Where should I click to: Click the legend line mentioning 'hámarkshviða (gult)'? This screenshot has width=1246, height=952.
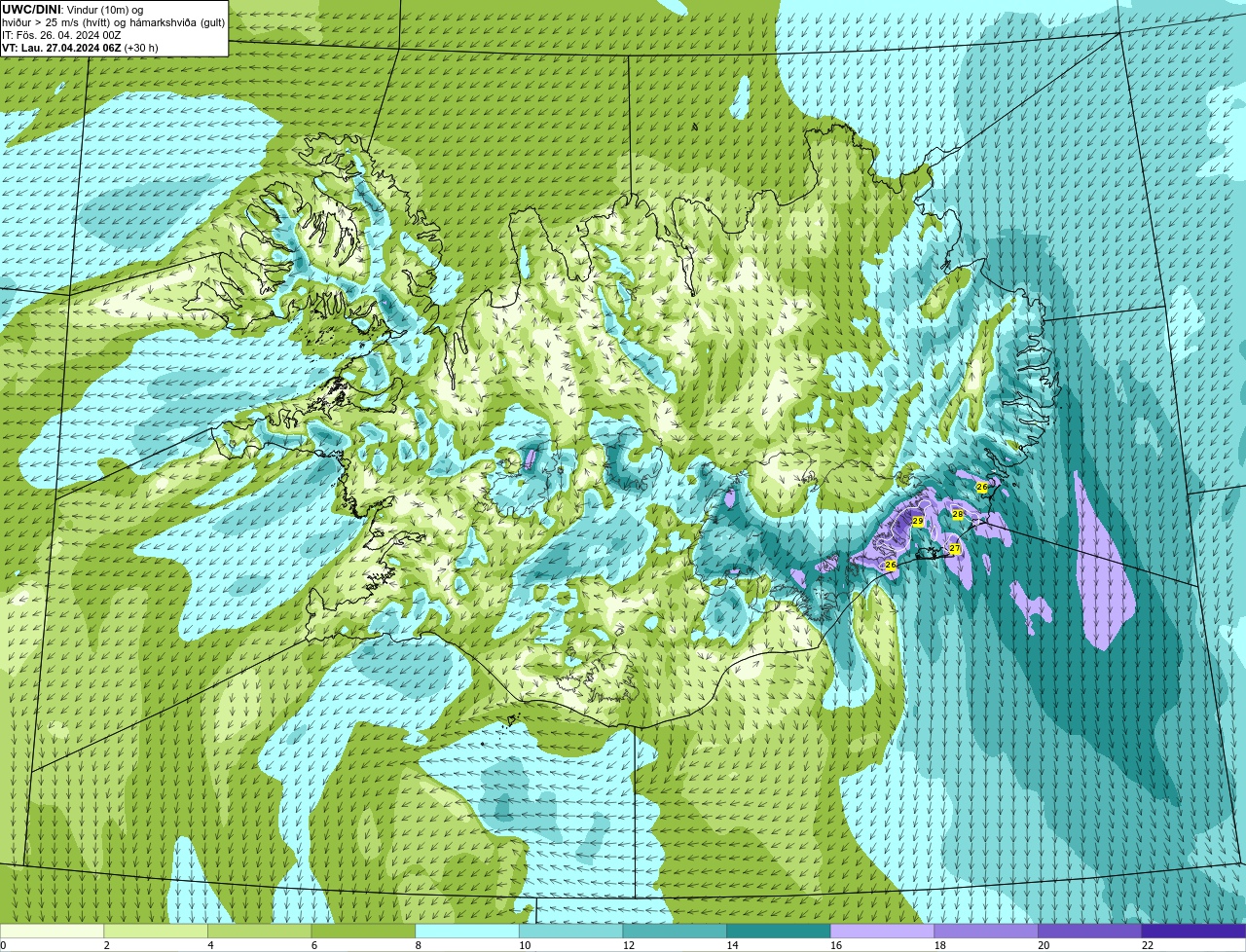click(x=114, y=22)
